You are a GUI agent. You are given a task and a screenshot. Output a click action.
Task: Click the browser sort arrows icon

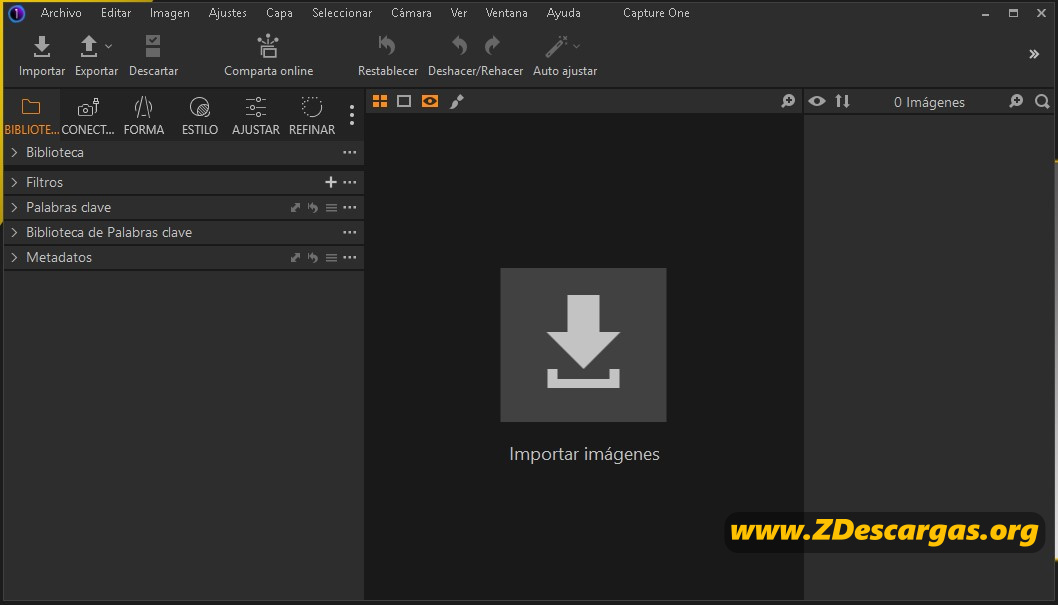(x=842, y=101)
